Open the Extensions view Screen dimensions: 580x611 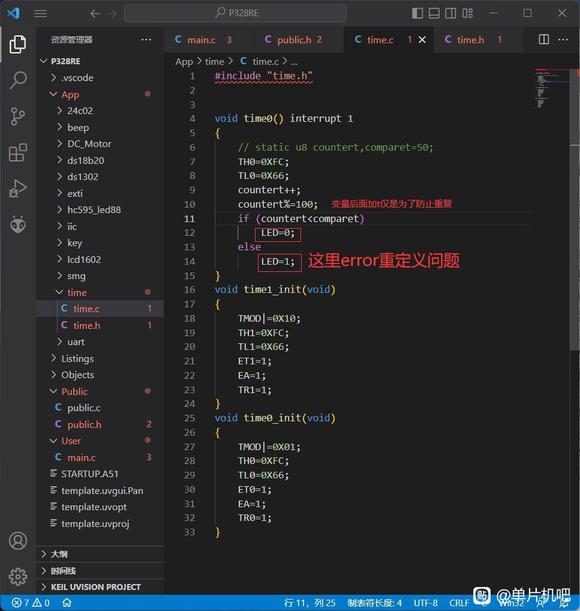18,152
